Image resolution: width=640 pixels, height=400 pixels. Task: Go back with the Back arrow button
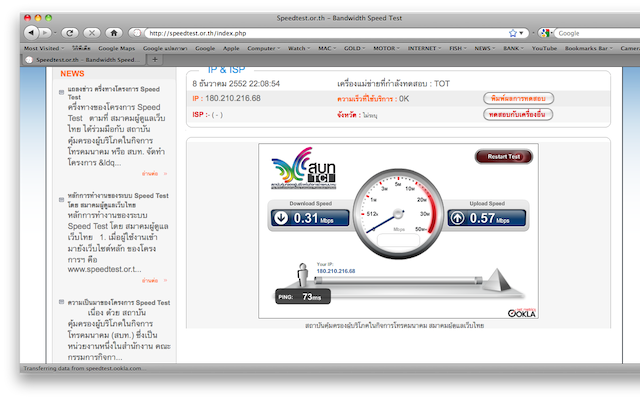31,33
